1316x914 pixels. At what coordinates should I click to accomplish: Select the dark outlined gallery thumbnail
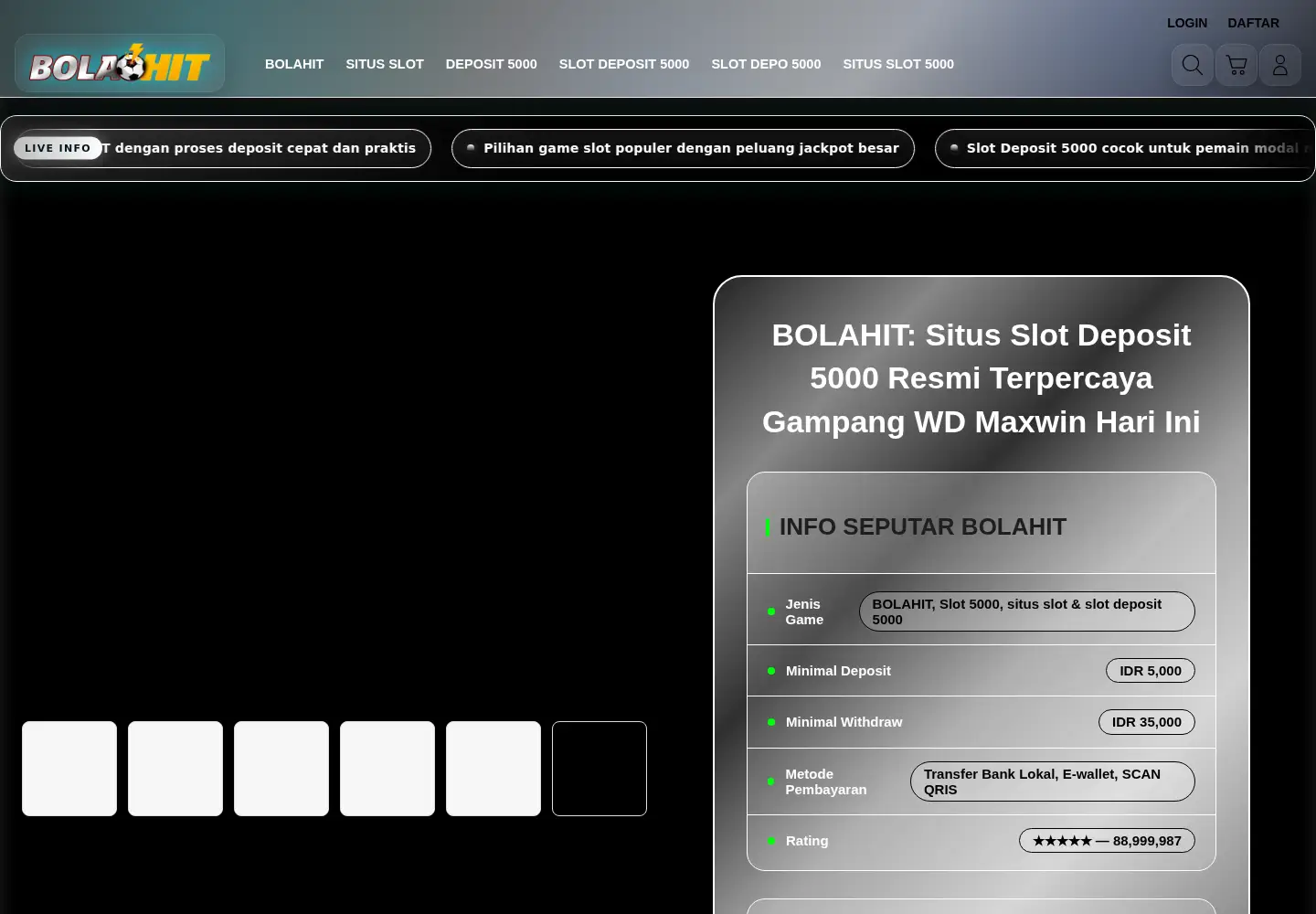pos(600,769)
